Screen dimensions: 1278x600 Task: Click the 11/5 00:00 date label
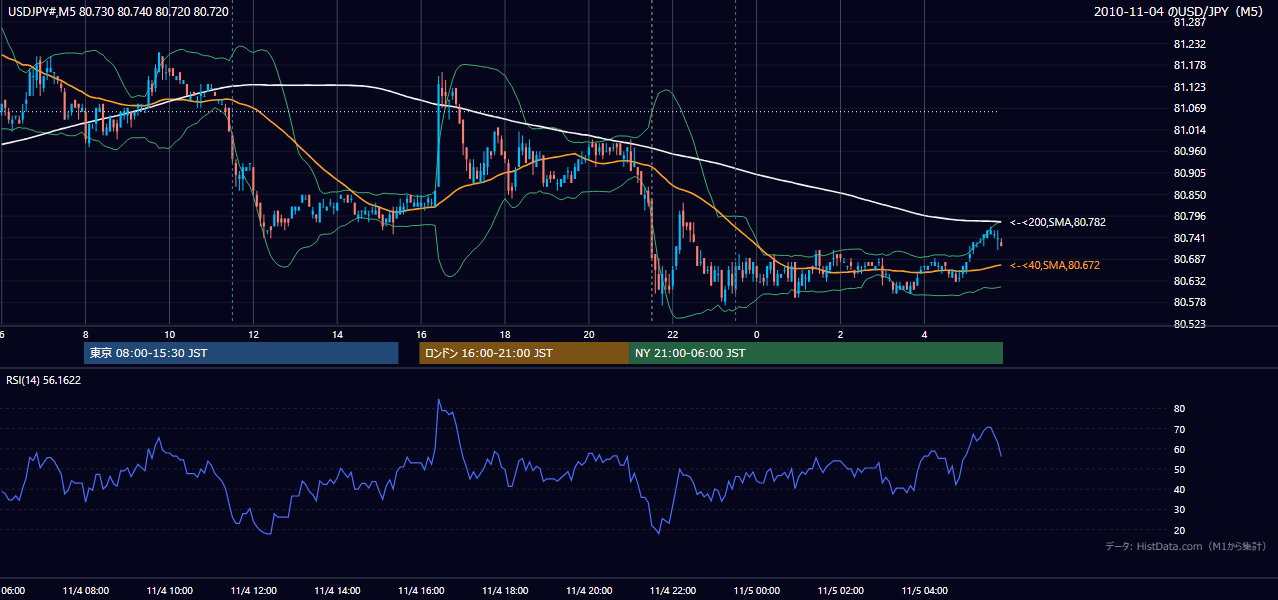click(757, 590)
